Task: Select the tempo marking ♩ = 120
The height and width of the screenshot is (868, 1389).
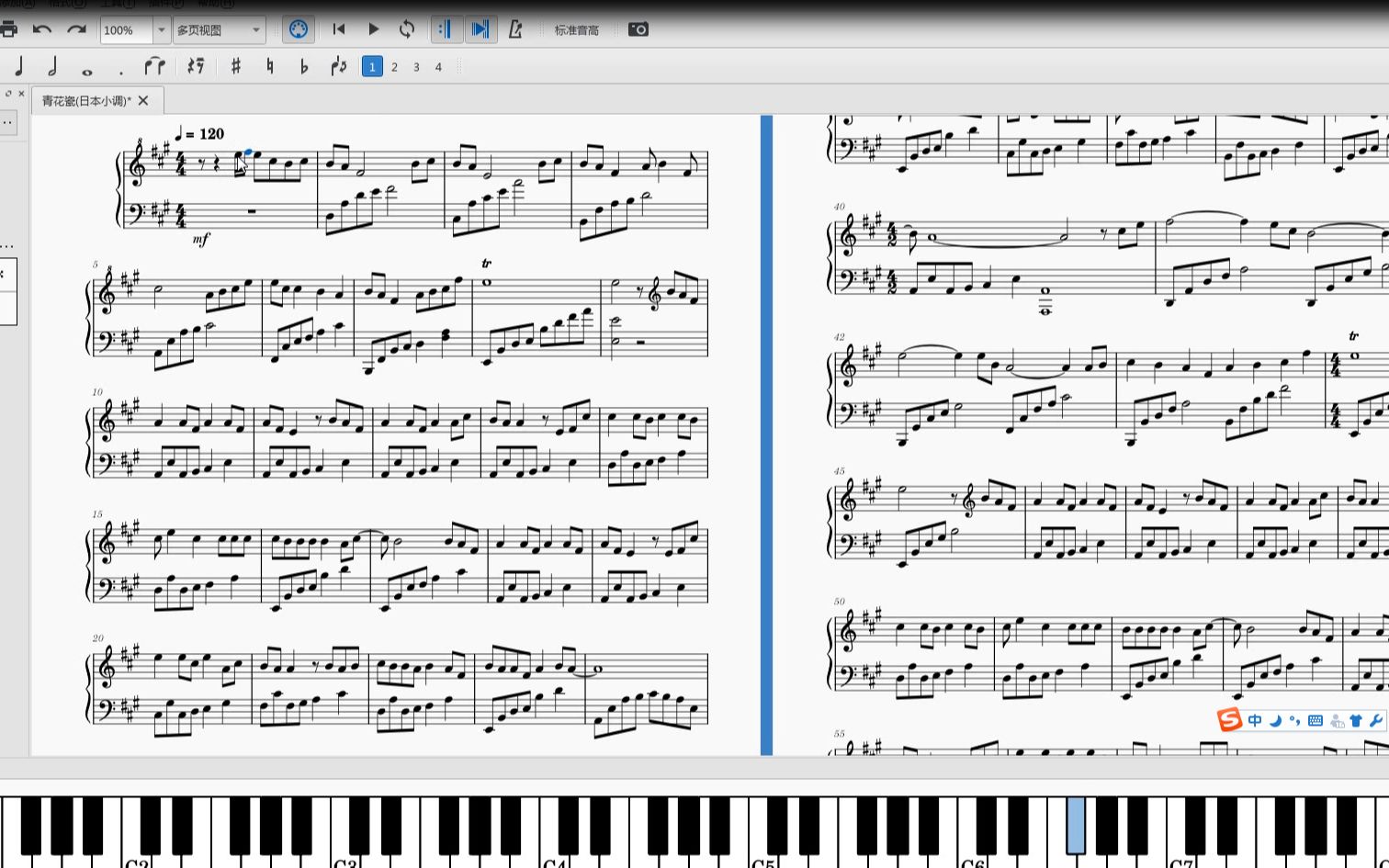Action: [199, 134]
